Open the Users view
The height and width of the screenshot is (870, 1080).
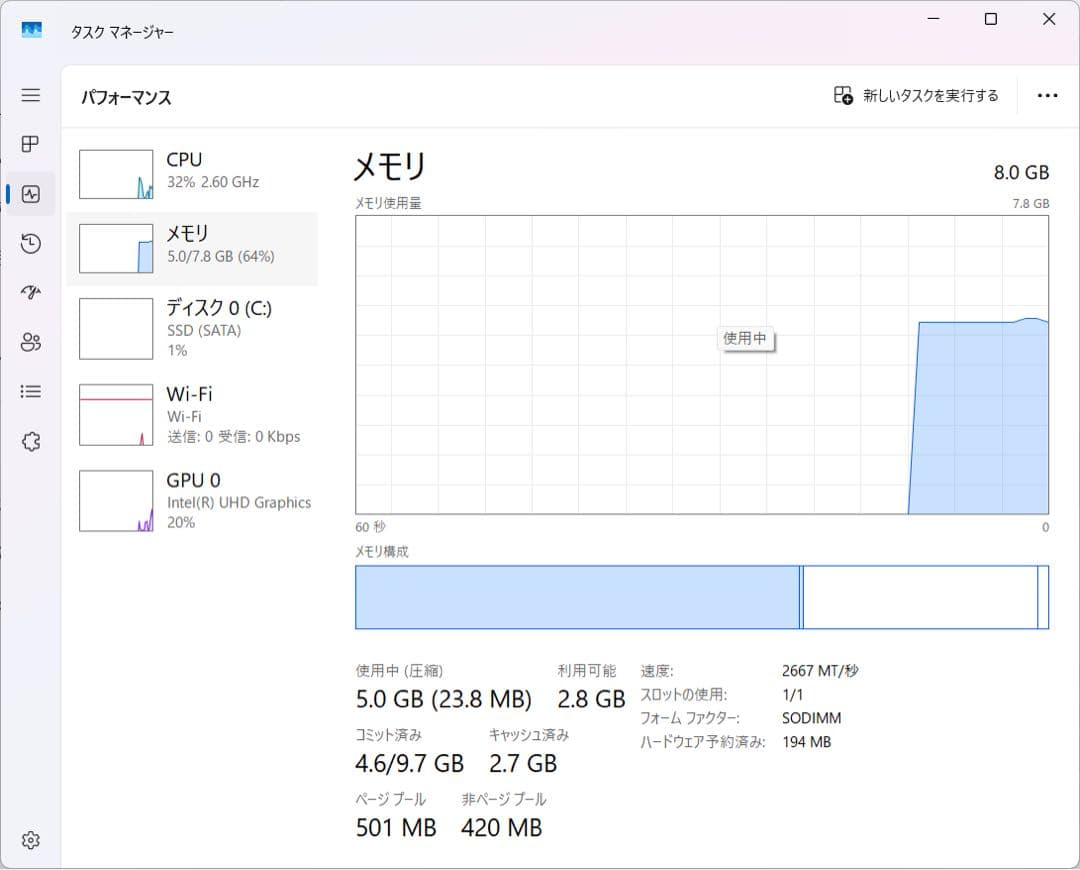(x=30, y=342)
